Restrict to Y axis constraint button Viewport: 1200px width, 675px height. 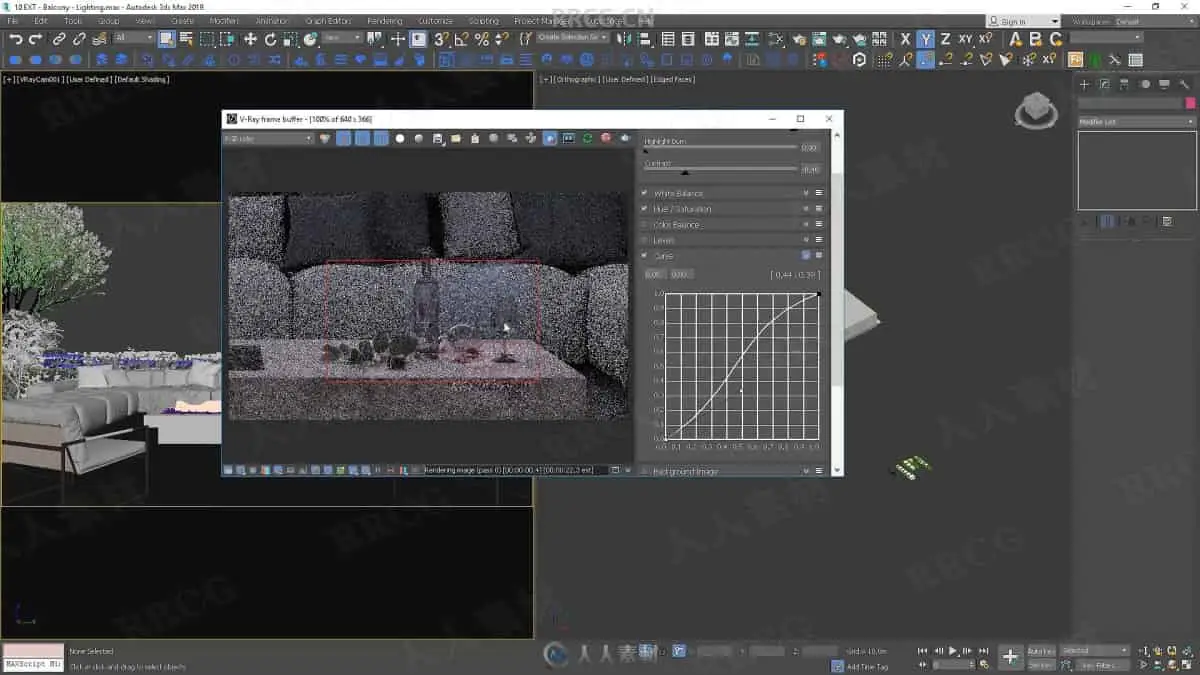[x=926, y=39]
